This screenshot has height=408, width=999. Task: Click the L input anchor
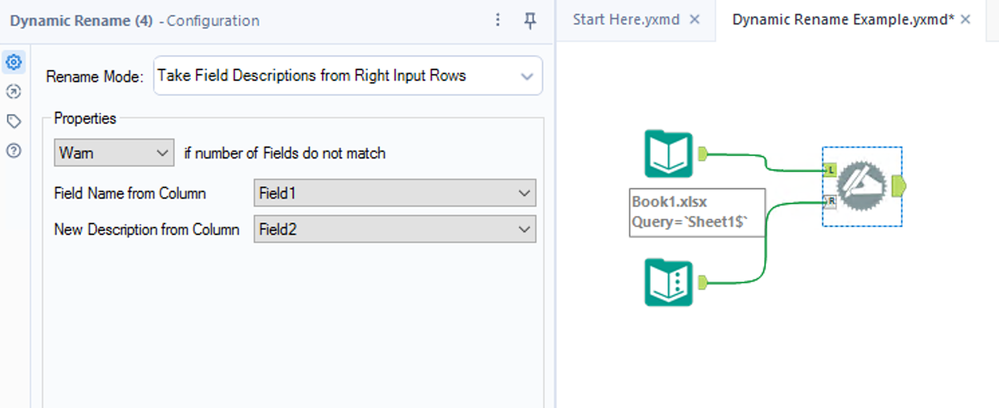pyautogui.click(x=830, y=171)
